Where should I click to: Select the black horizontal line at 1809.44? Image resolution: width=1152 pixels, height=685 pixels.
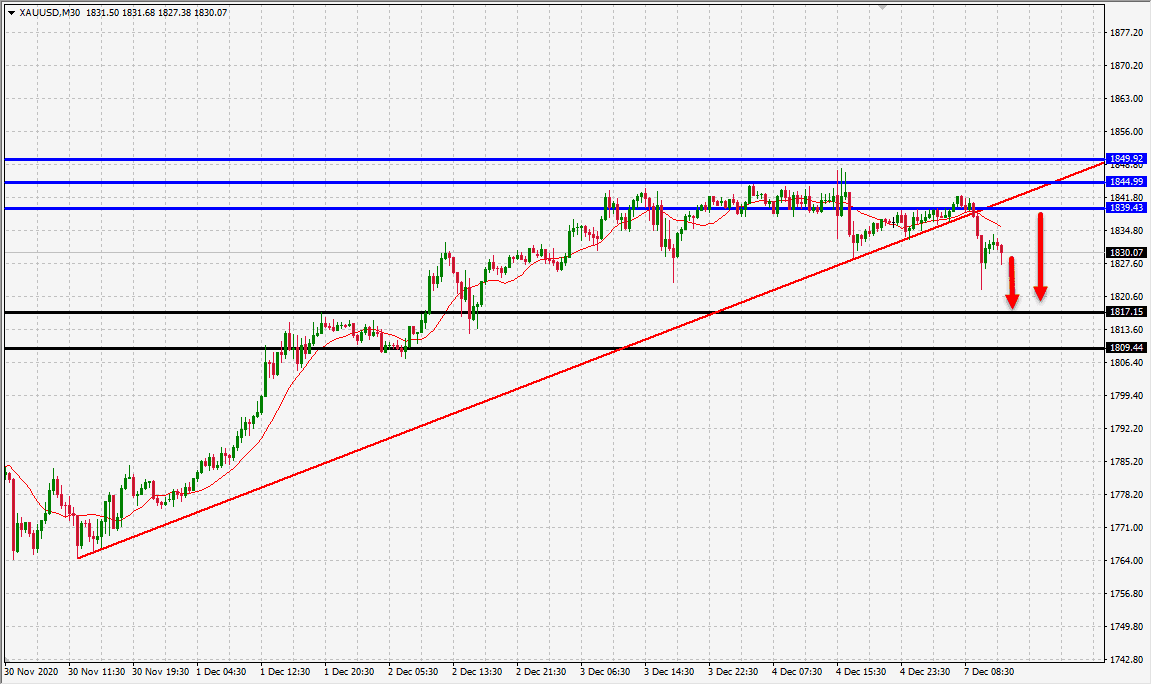click(x=555, y=348)
